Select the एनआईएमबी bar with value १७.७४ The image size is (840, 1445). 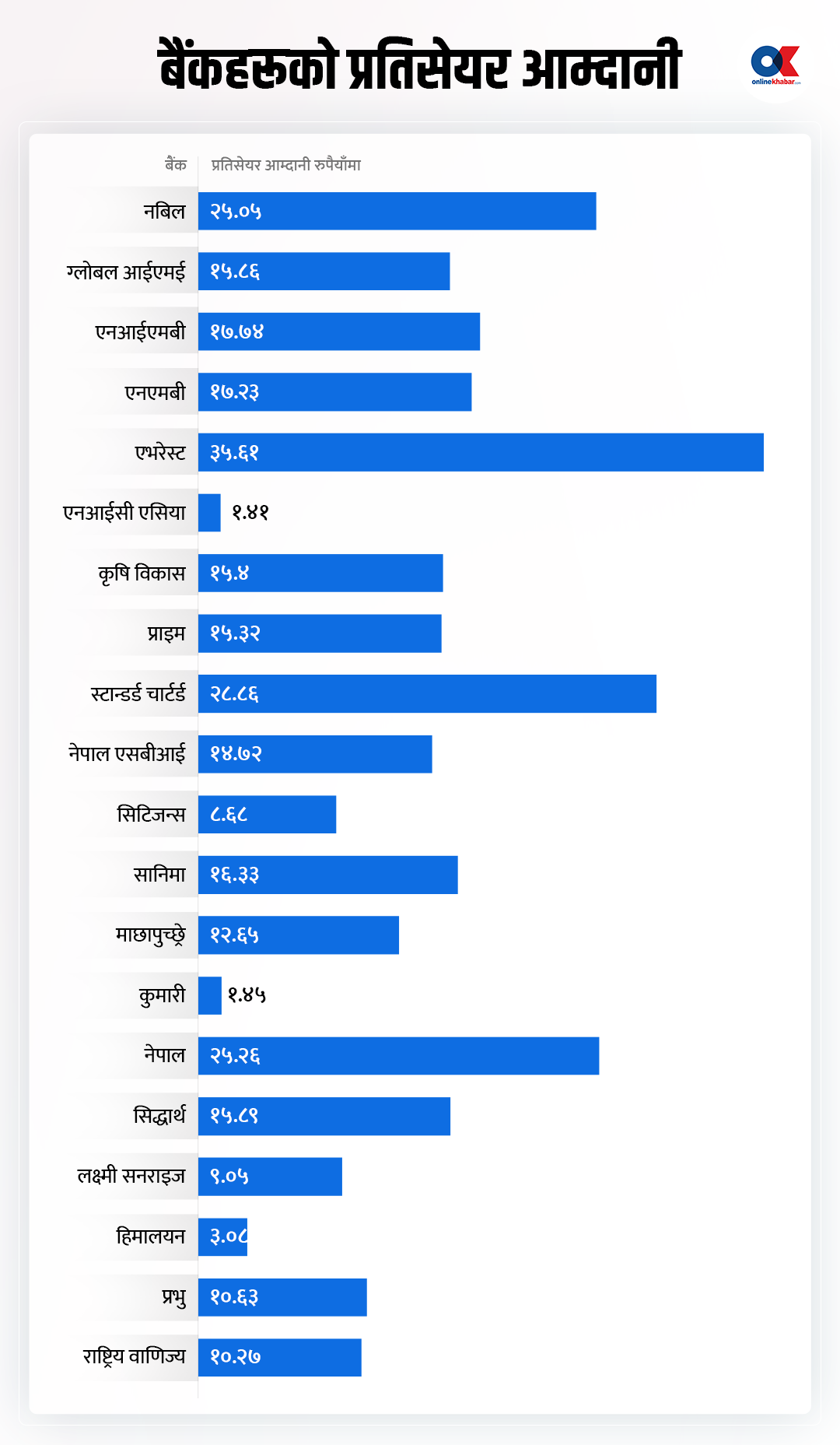tap(339, 331)
